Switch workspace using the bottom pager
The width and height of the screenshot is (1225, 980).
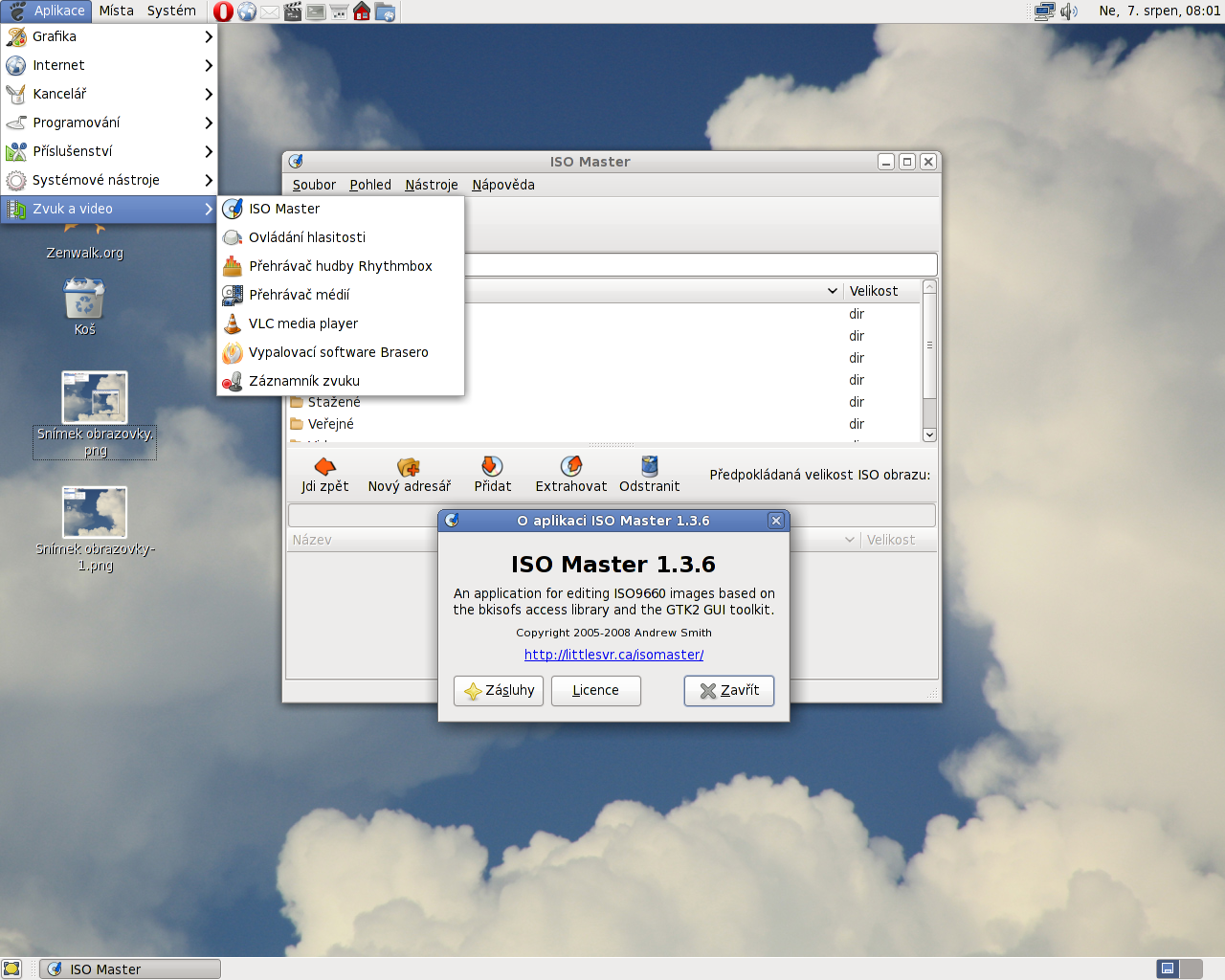coord(1179,969)
